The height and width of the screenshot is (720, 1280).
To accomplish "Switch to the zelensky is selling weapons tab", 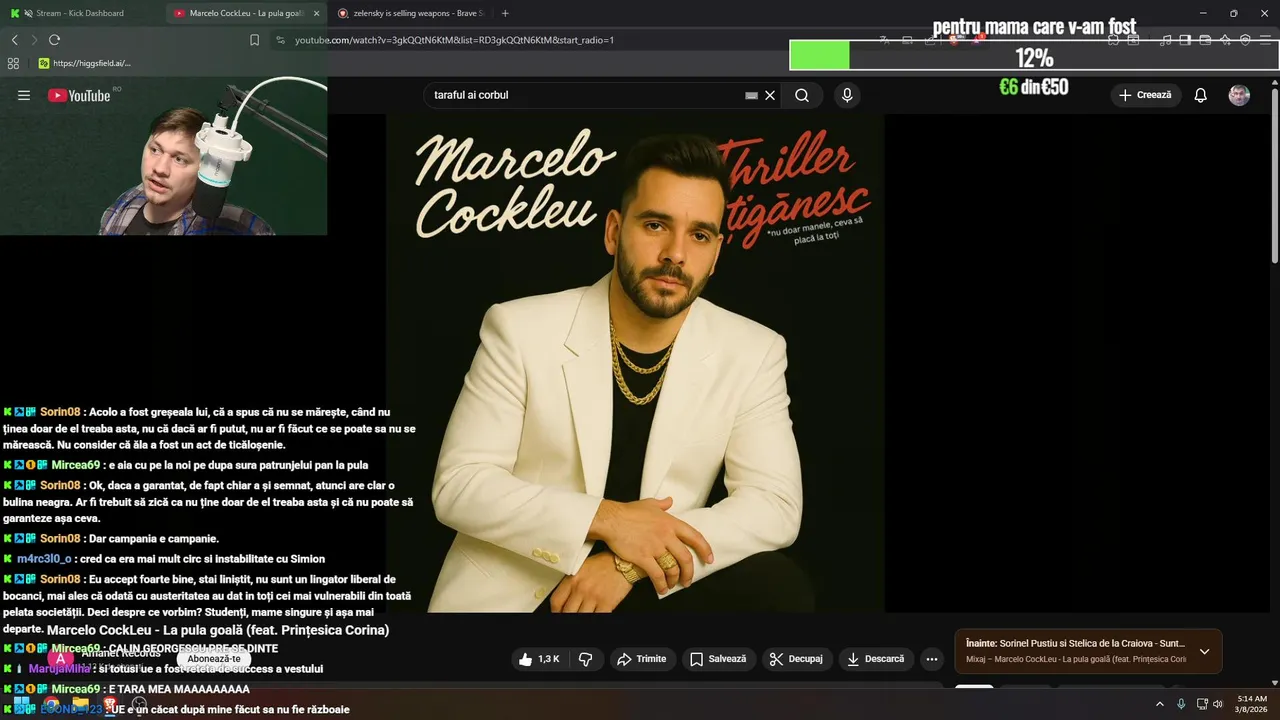I will 410,13.
